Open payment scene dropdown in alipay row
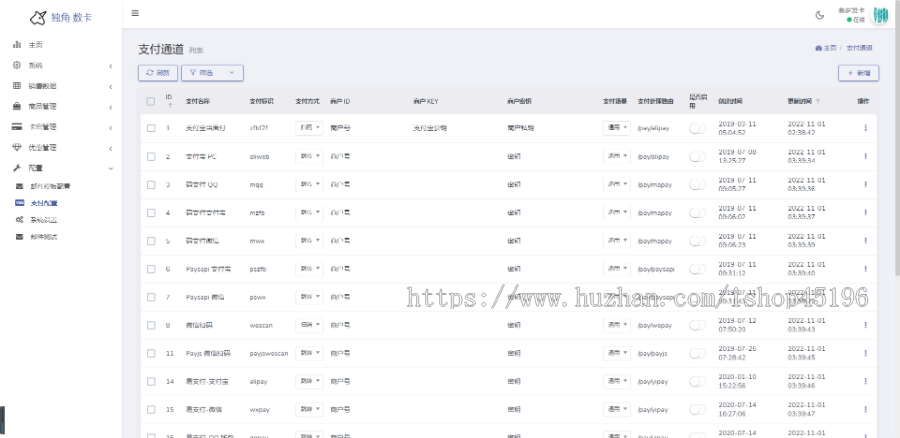Viewport: 900px width, 438px height. pyautogui.click(x=617, y=381)
